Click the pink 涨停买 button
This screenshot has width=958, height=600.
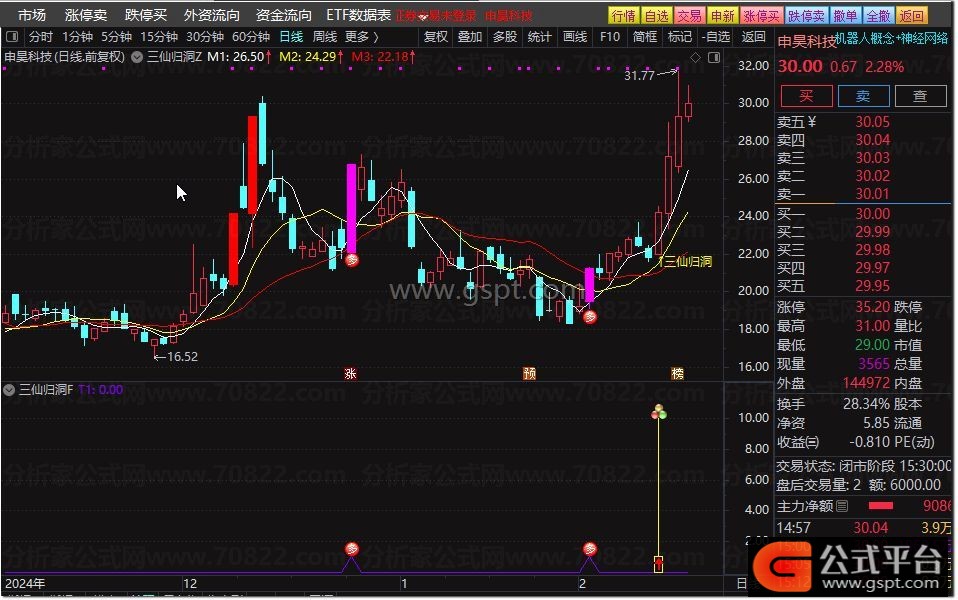tap(761, 15)
